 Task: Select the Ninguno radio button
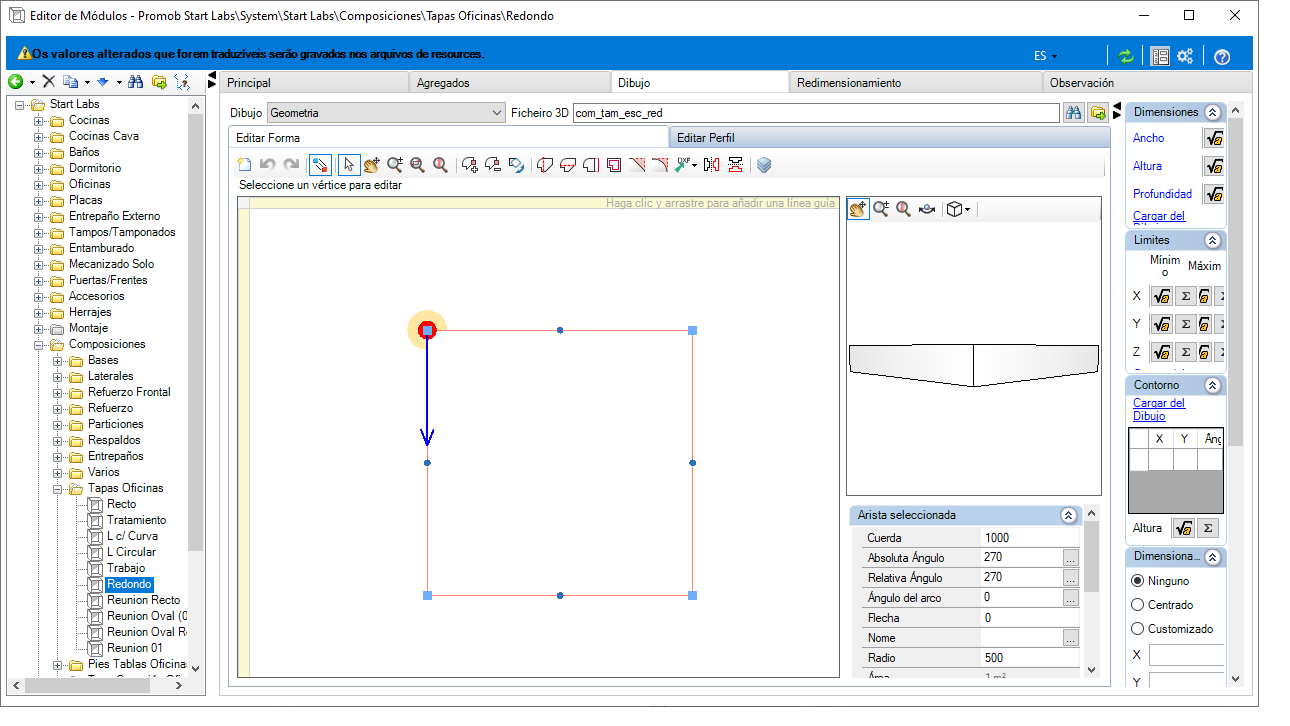[x=1138, y=580]
